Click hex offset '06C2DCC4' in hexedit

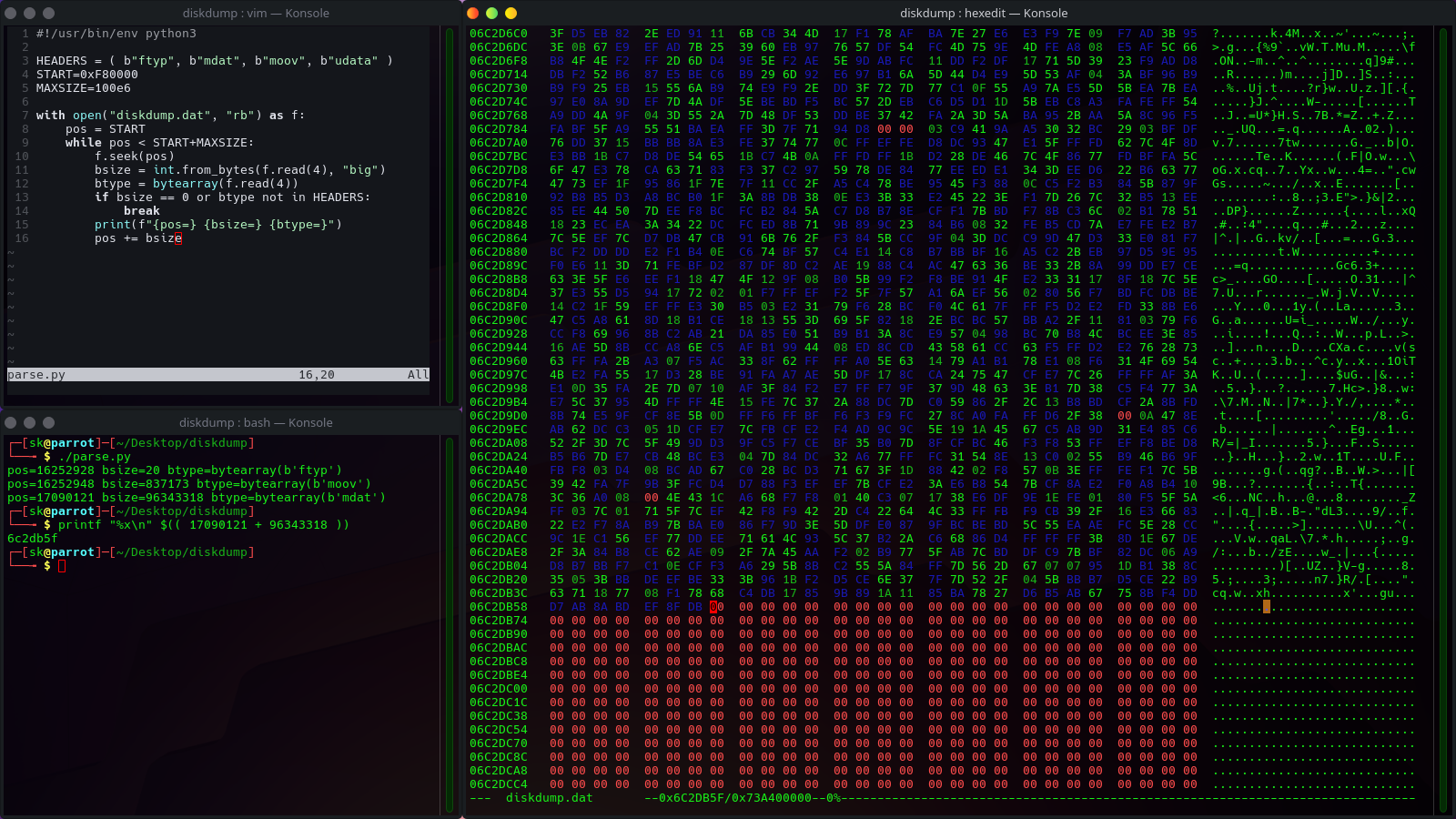499,784
